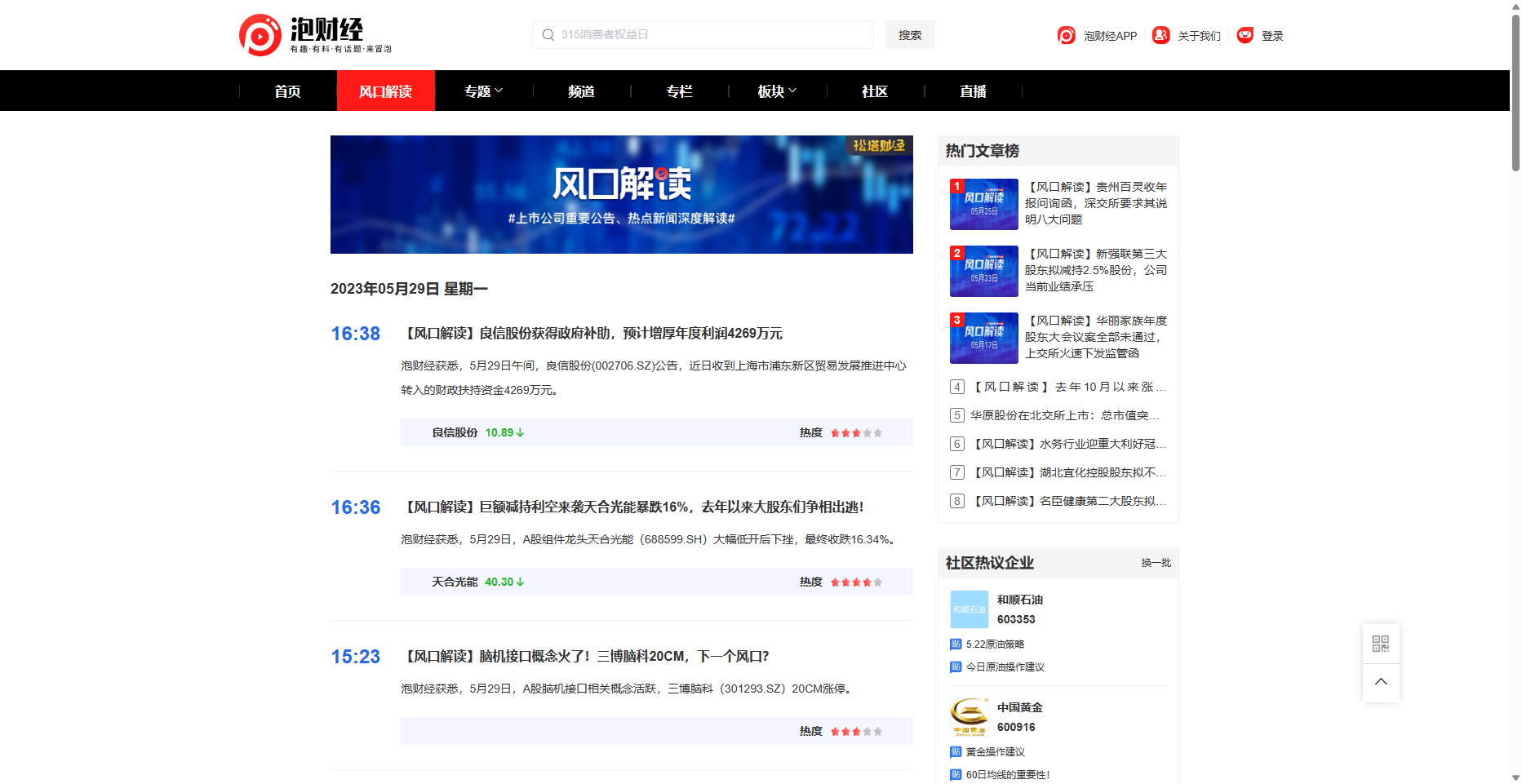Click the 泡财经APP icon
This screenshot has width=1522, height=784.
(x=1067, y=35)
